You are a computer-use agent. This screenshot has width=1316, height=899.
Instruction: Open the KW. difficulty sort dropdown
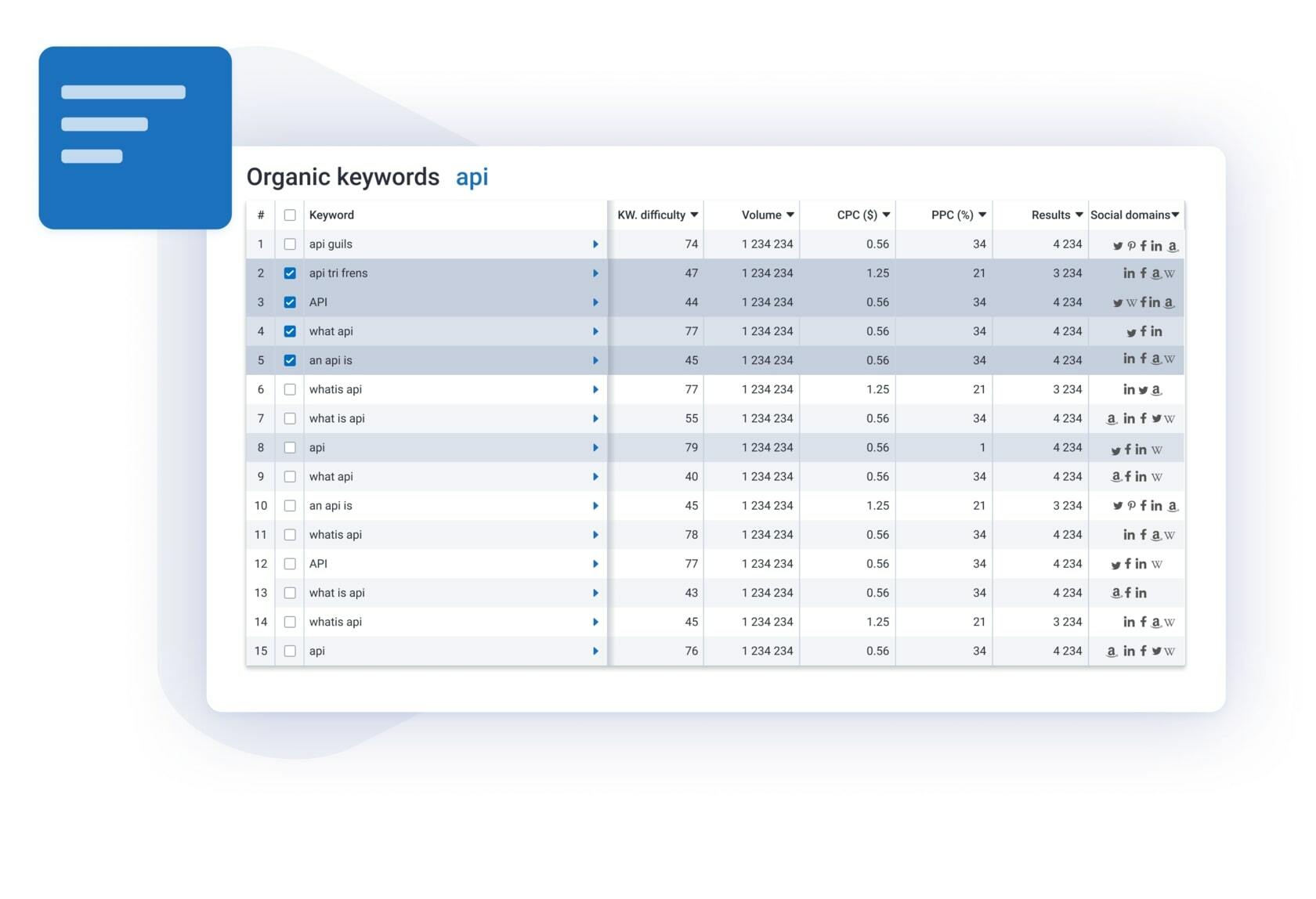click(694, 215)
